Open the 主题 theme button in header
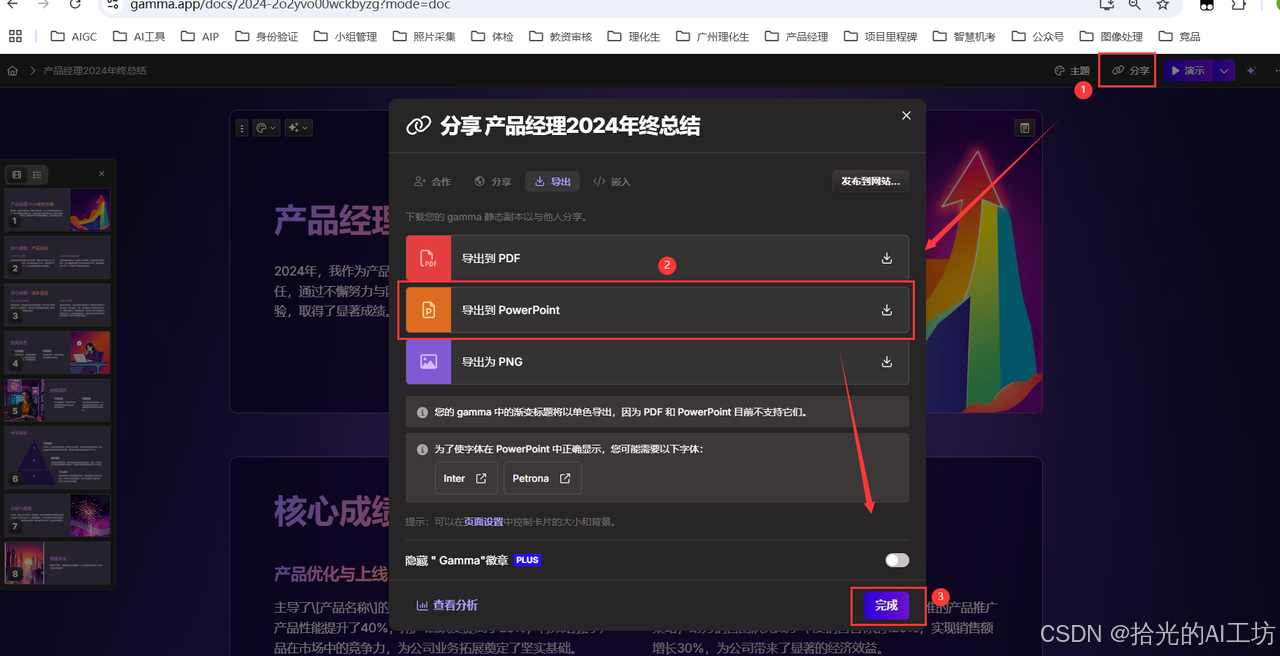Image resolution: width=1280 pixels, height=656 pixels. [1072, 71]
